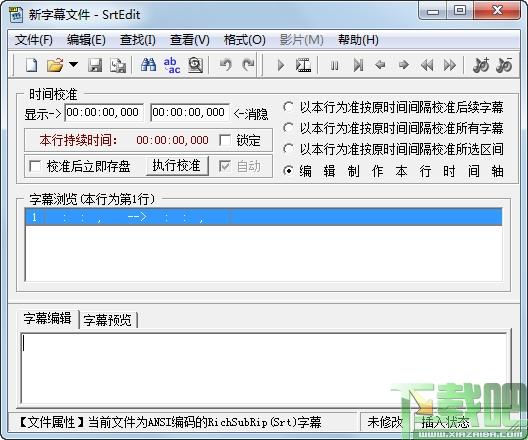Enable 校准后立即存盘 checkbox
This screenshot has width=528, height=440.
point(35,166)
